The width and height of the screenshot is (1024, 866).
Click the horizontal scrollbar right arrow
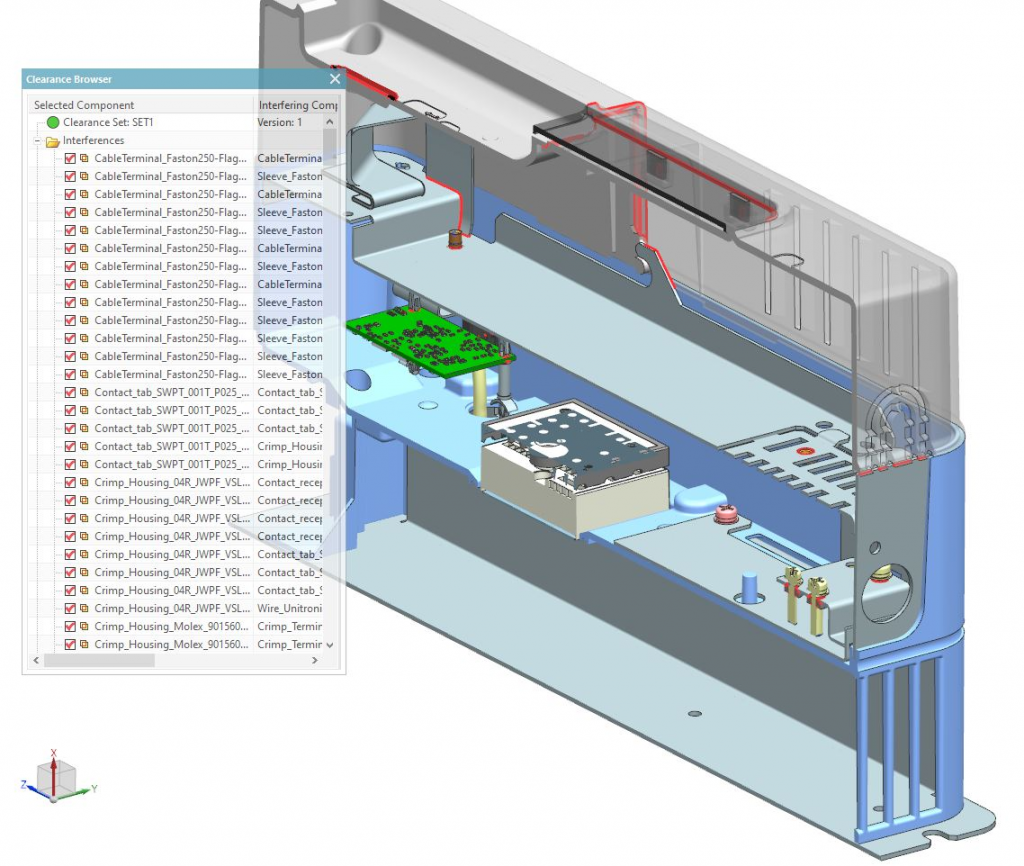315,661
